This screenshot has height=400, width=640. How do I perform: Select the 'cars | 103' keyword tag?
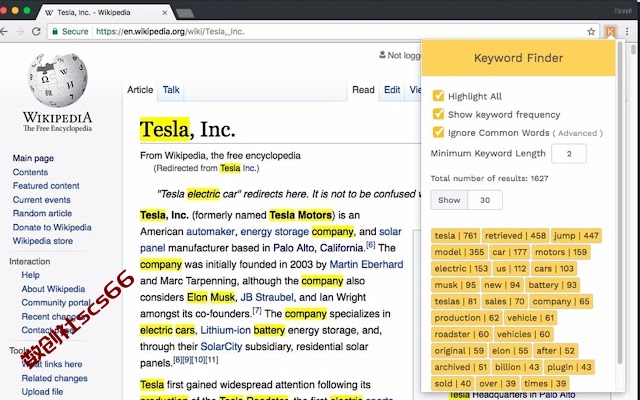pyautogui.click(x=554, y=269)
